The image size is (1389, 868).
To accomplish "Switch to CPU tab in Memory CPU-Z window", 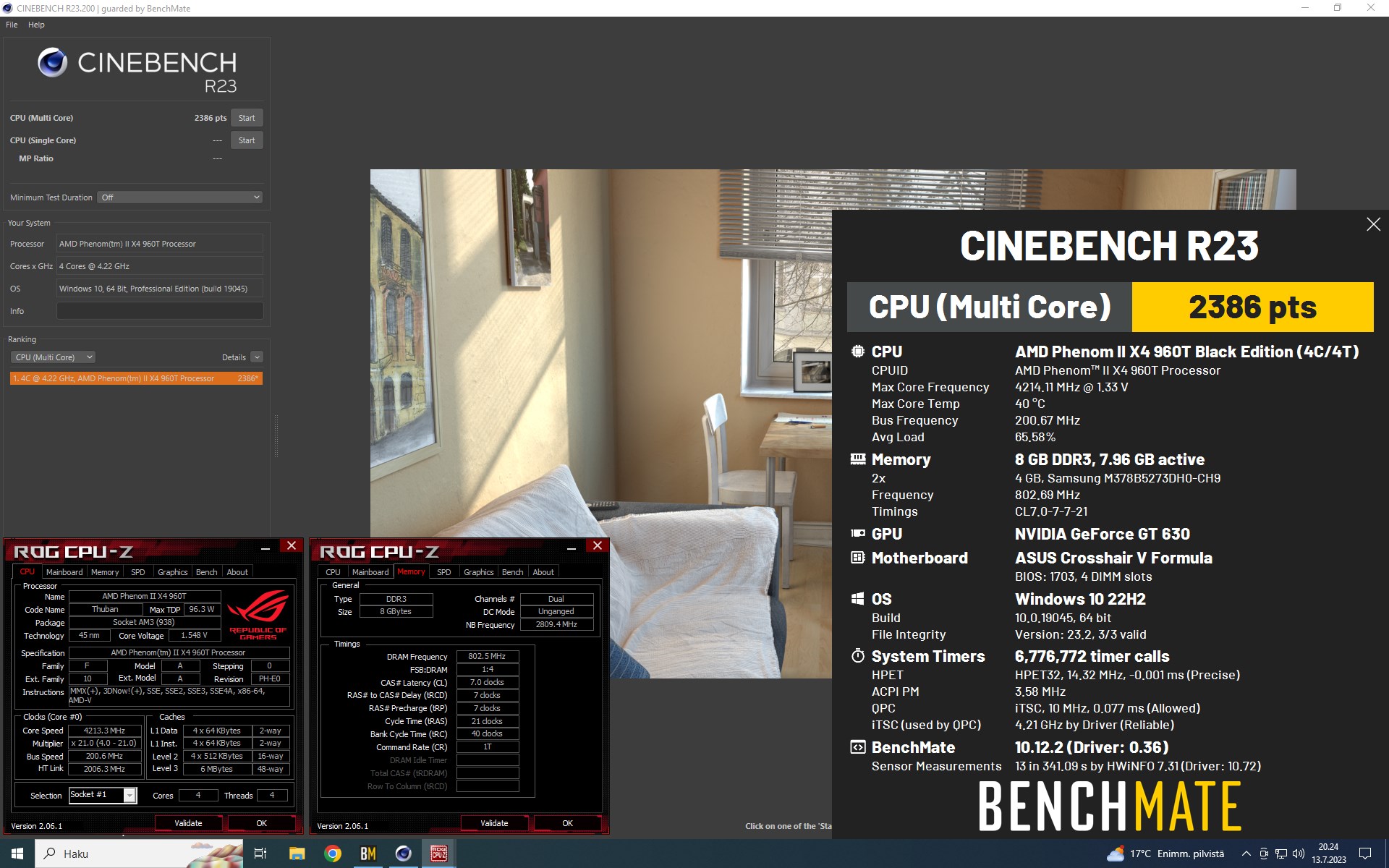I will click(x=333, y=572).
